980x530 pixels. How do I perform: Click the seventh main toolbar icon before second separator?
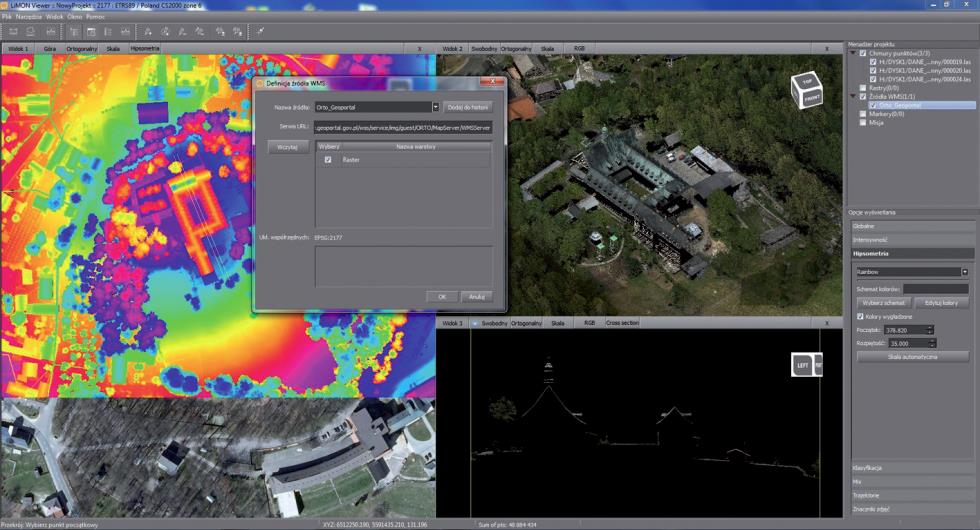(126, 31)
